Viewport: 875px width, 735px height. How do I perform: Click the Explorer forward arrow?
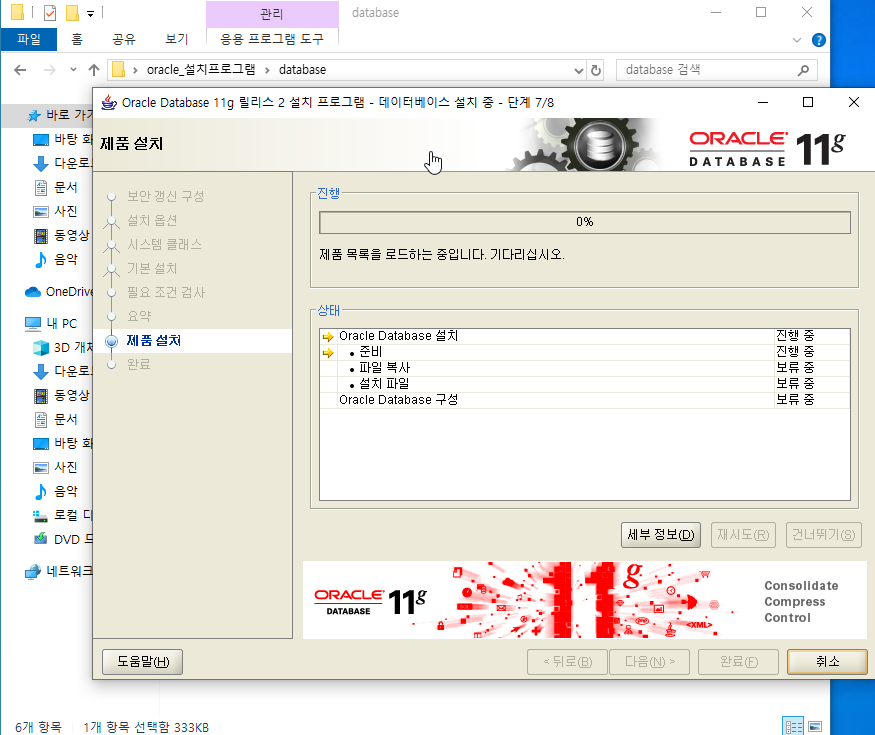[50, 70]
